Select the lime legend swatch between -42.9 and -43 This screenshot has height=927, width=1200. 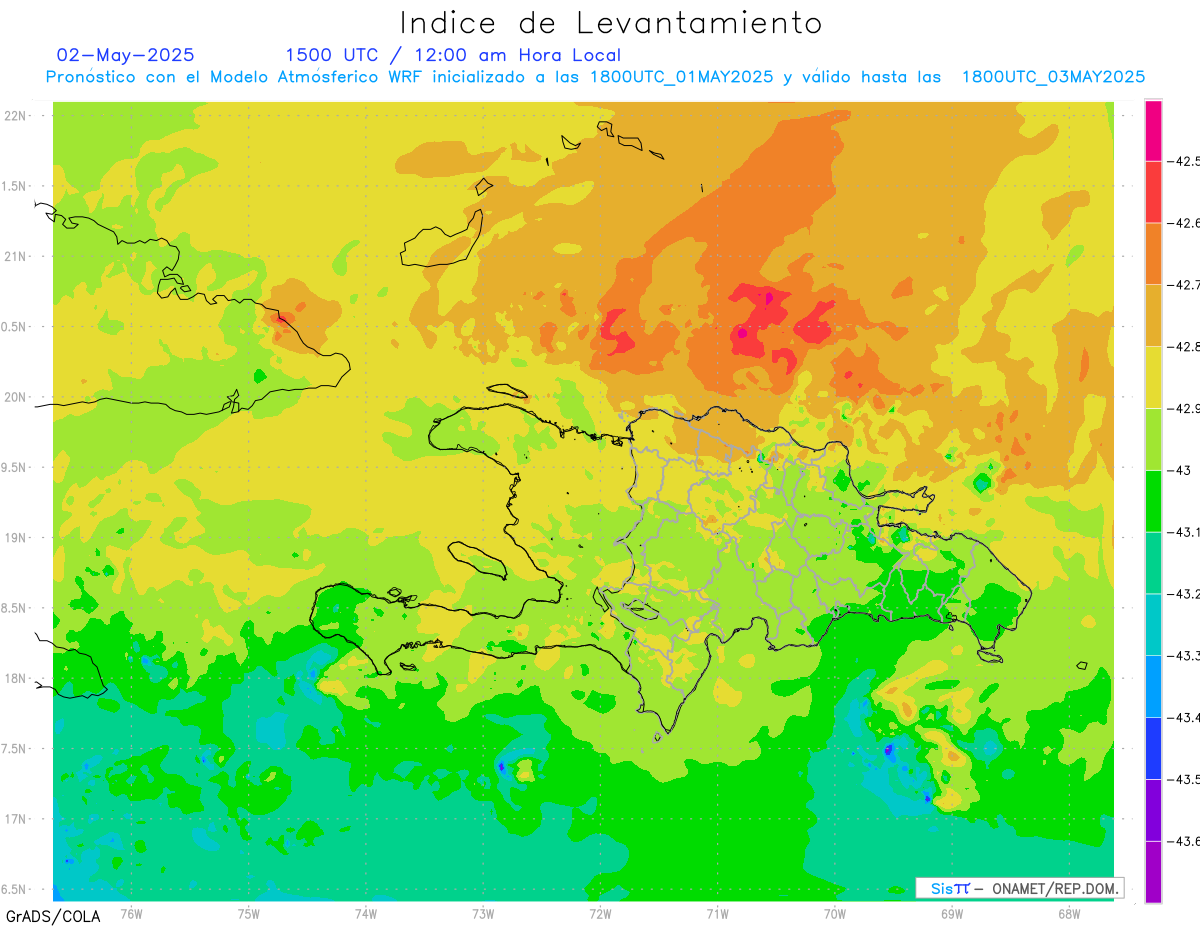pos(1153,439)
